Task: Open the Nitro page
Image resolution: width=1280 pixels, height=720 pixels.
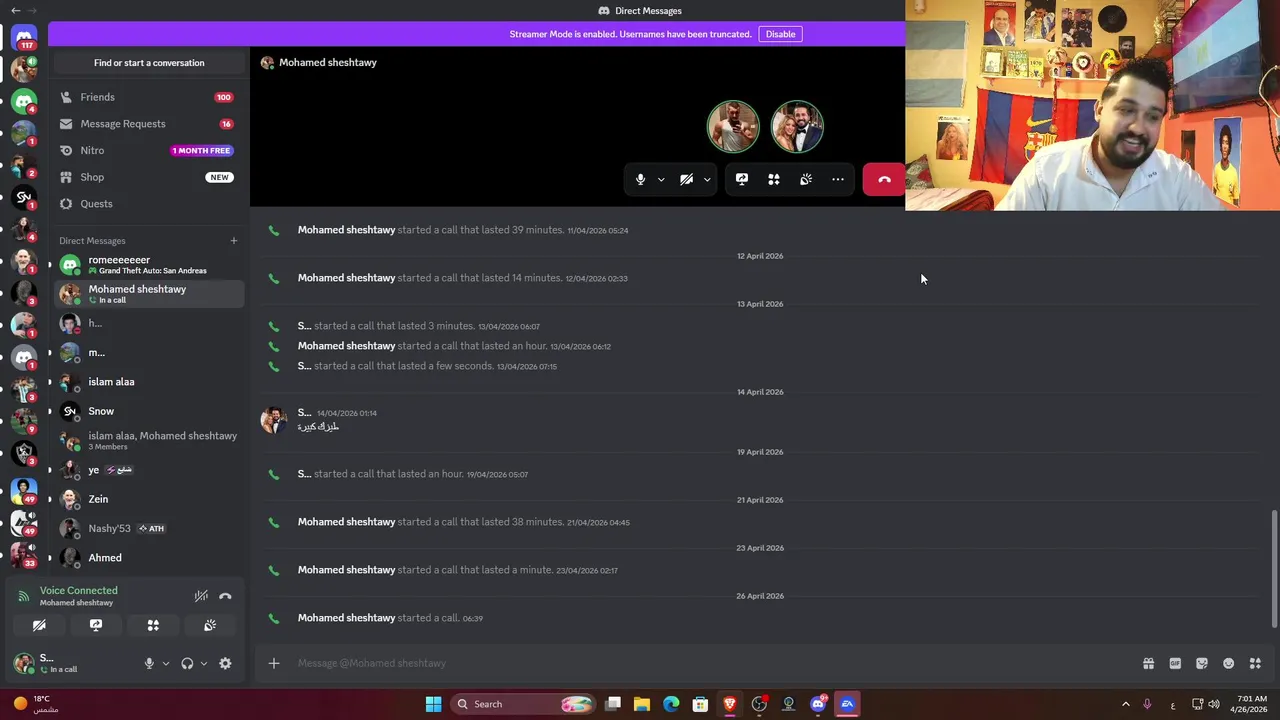Action: [148, 150]
